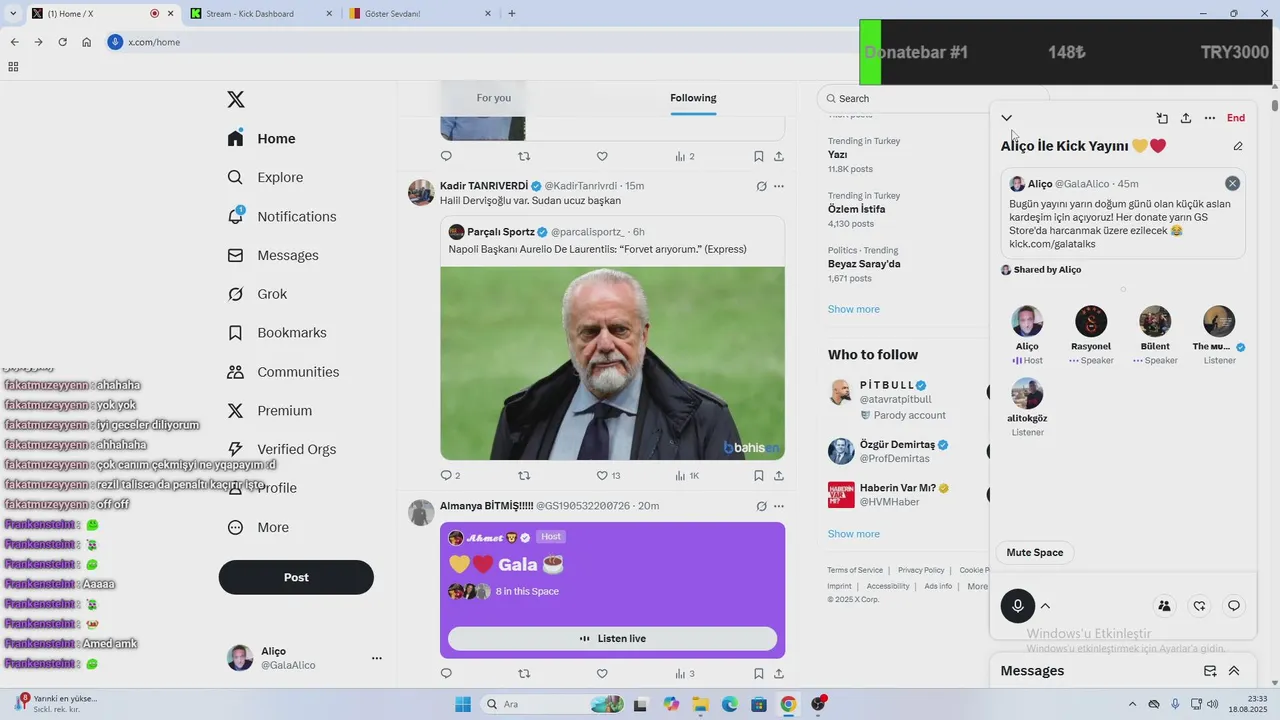Click the browser home button
The width and height of the screenshot is (1280, 720).
pos(87,42)
